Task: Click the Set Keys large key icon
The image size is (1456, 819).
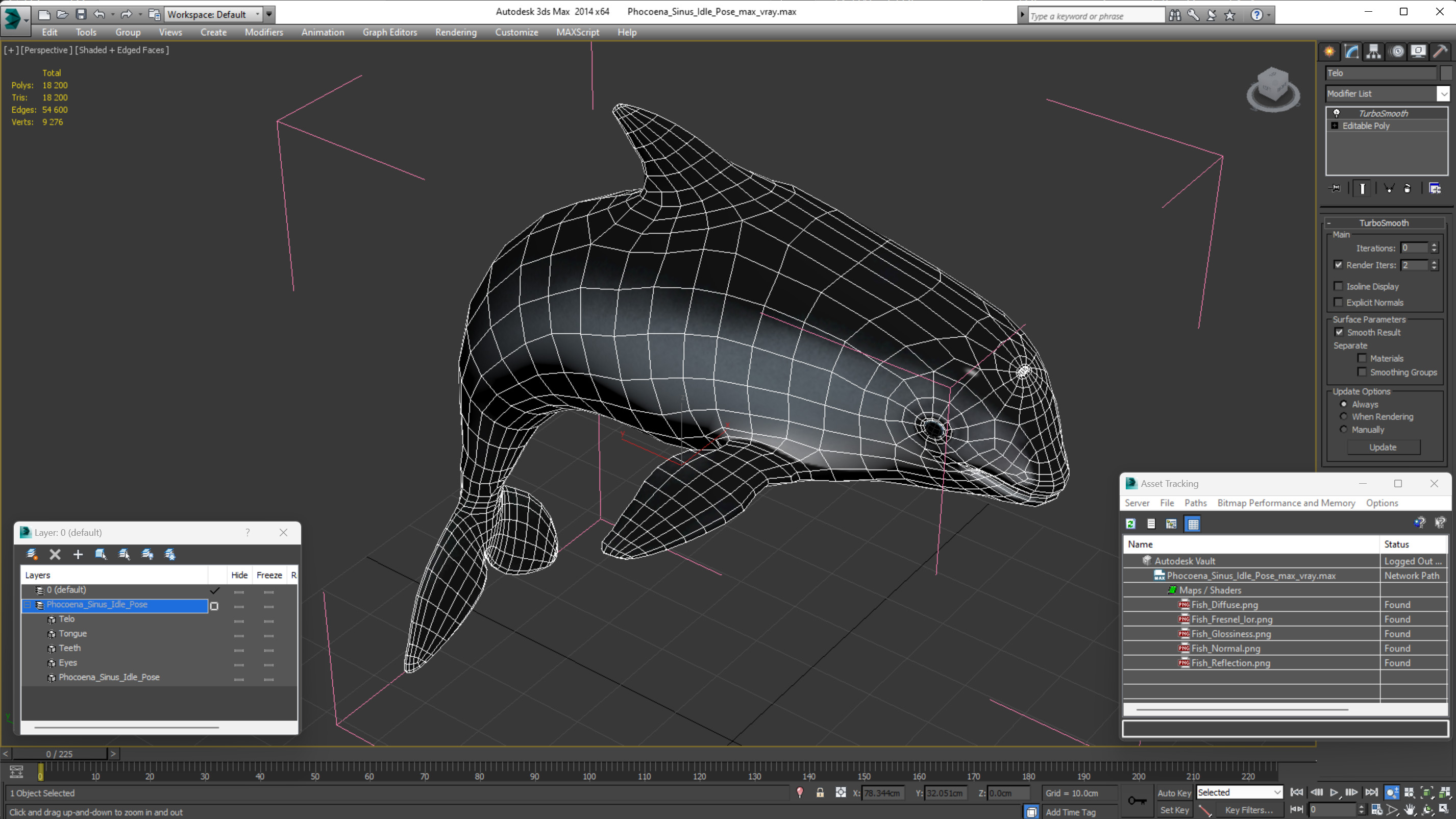Action: [1137, 800]
